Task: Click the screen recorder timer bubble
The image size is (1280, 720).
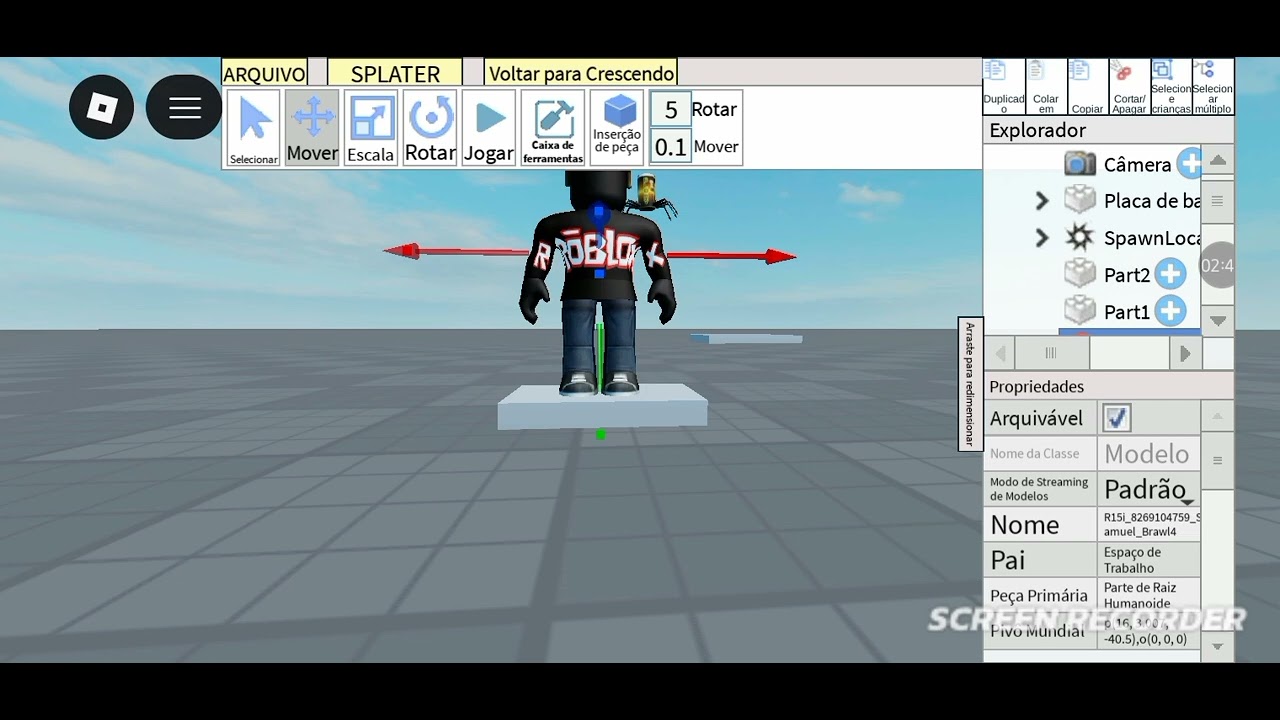Action: (1216, 265)
